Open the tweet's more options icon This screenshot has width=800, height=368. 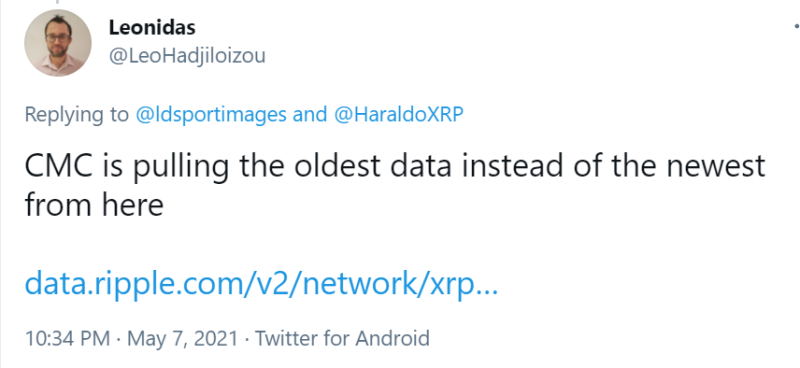point(796,26)
